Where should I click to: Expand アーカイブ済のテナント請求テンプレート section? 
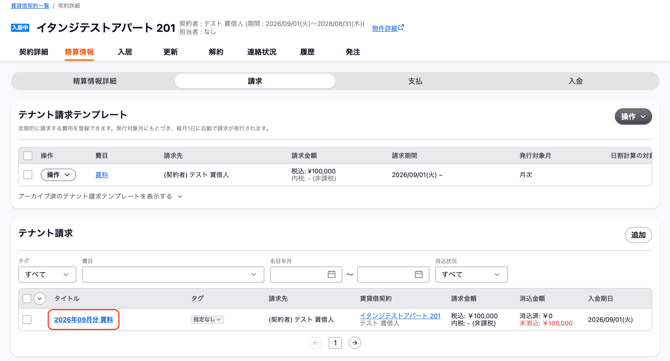(x=100, y=197)
